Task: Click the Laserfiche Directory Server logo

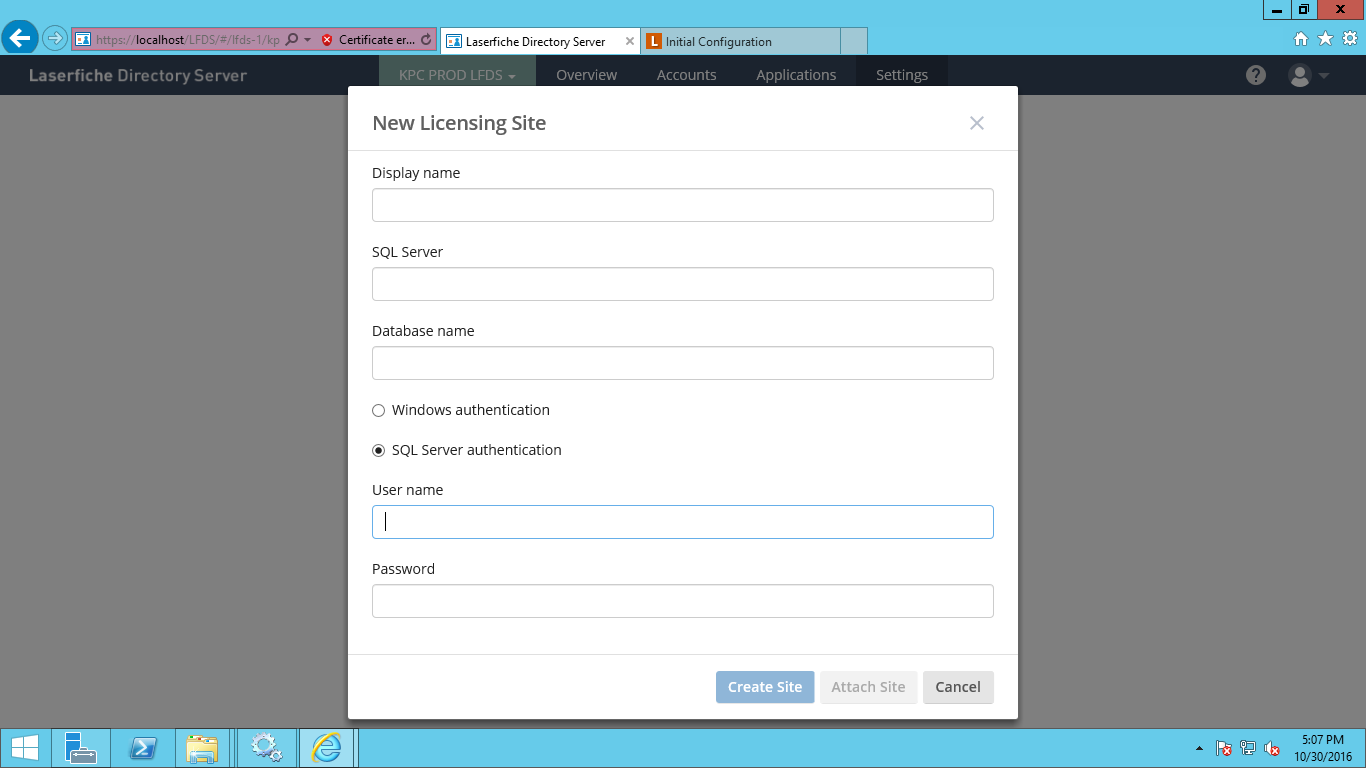Action: click(138, 75)
